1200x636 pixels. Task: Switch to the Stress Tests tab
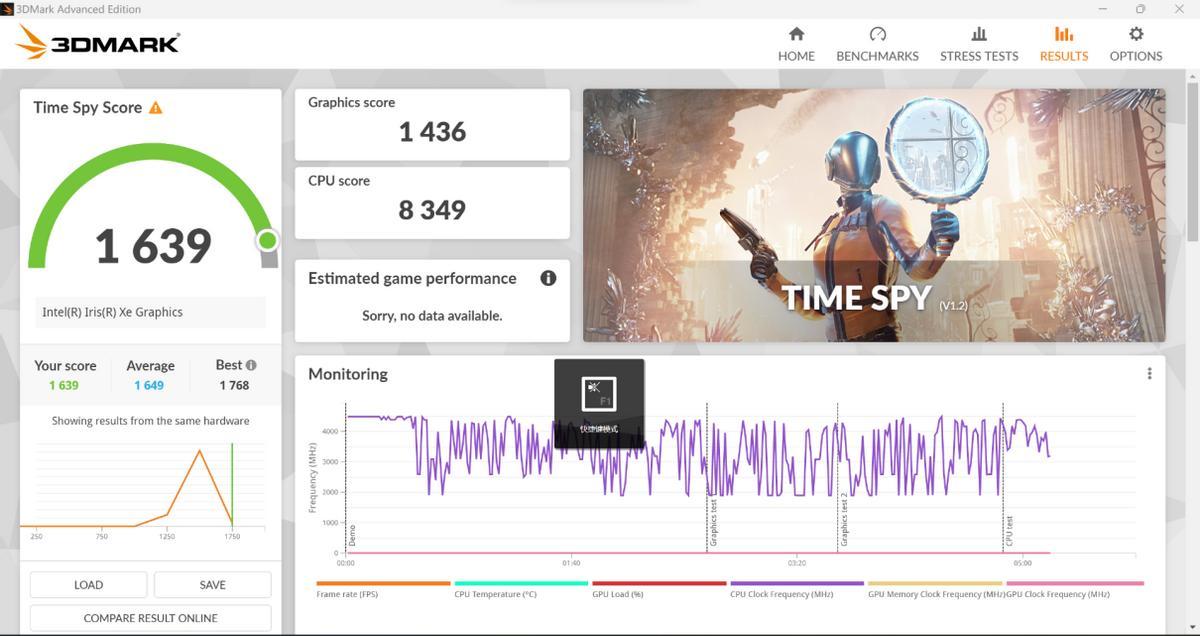979,44
